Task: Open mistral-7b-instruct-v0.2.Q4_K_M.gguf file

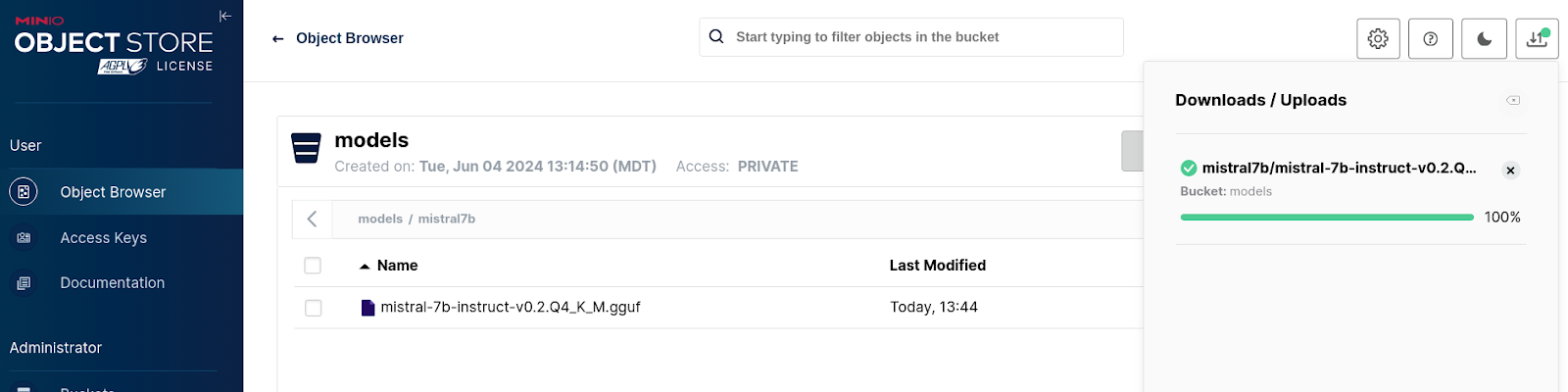Action: [510, 307]
